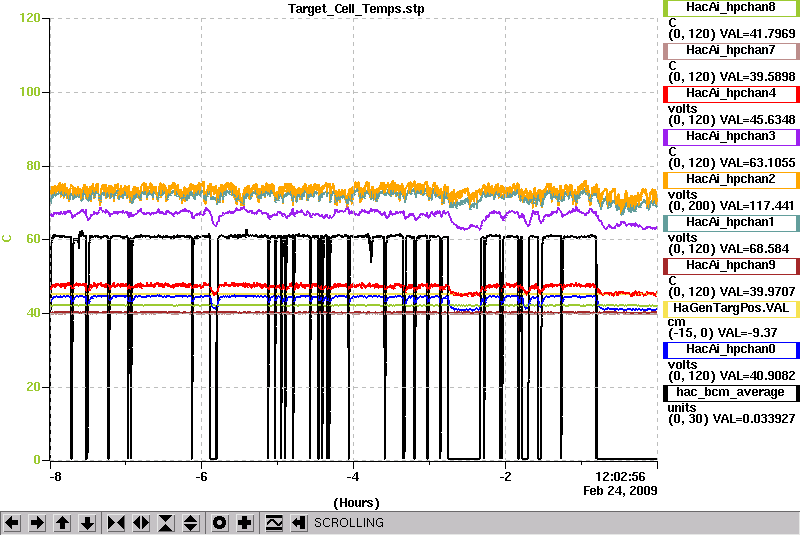
Task: Select the yellow HaGenTargPos.VAL legend
Action: (731, 309)
